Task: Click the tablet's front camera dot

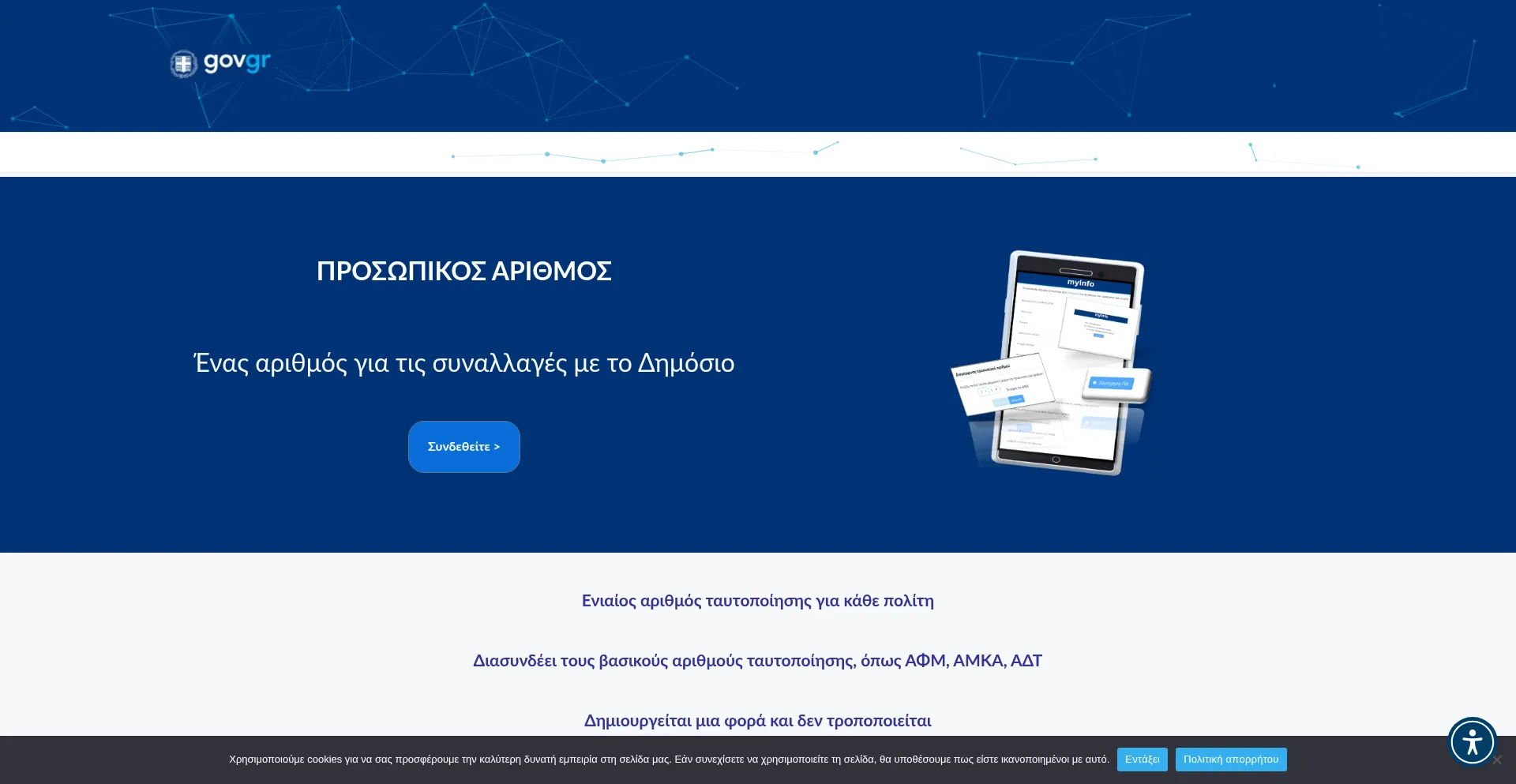Action: (1101, 274)
